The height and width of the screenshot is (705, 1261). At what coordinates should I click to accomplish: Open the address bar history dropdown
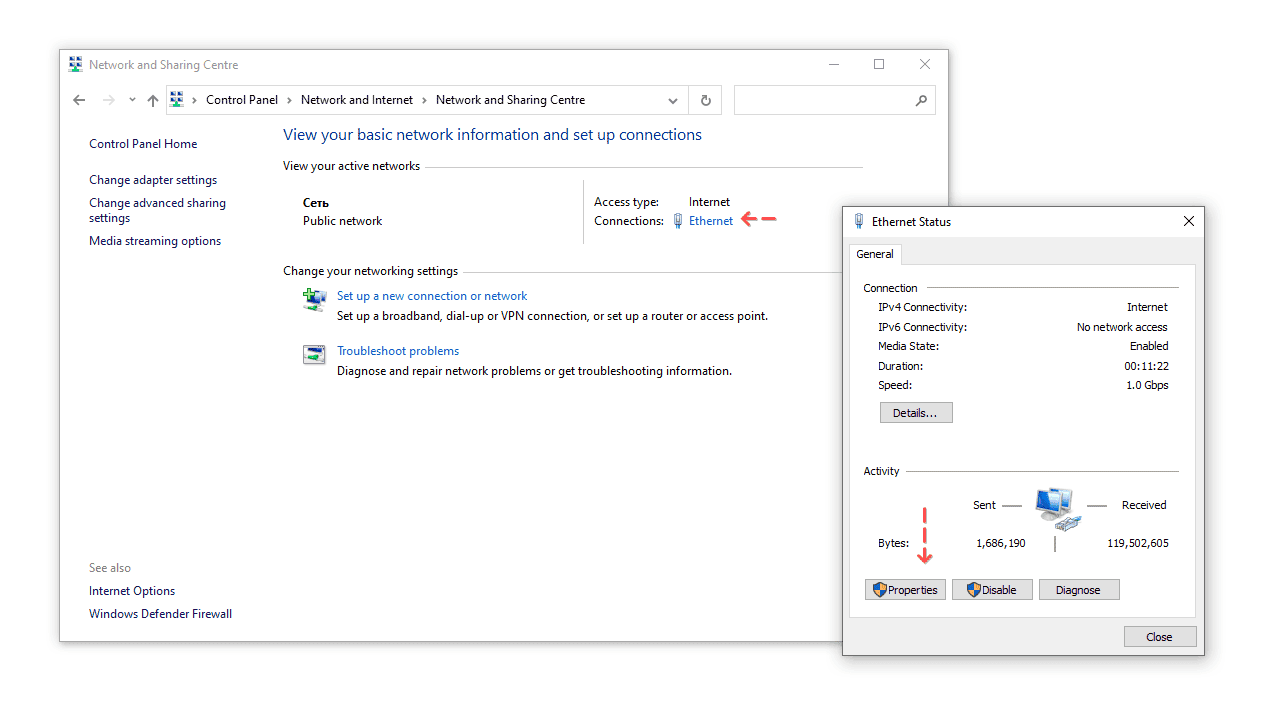(x=673, y=100)
